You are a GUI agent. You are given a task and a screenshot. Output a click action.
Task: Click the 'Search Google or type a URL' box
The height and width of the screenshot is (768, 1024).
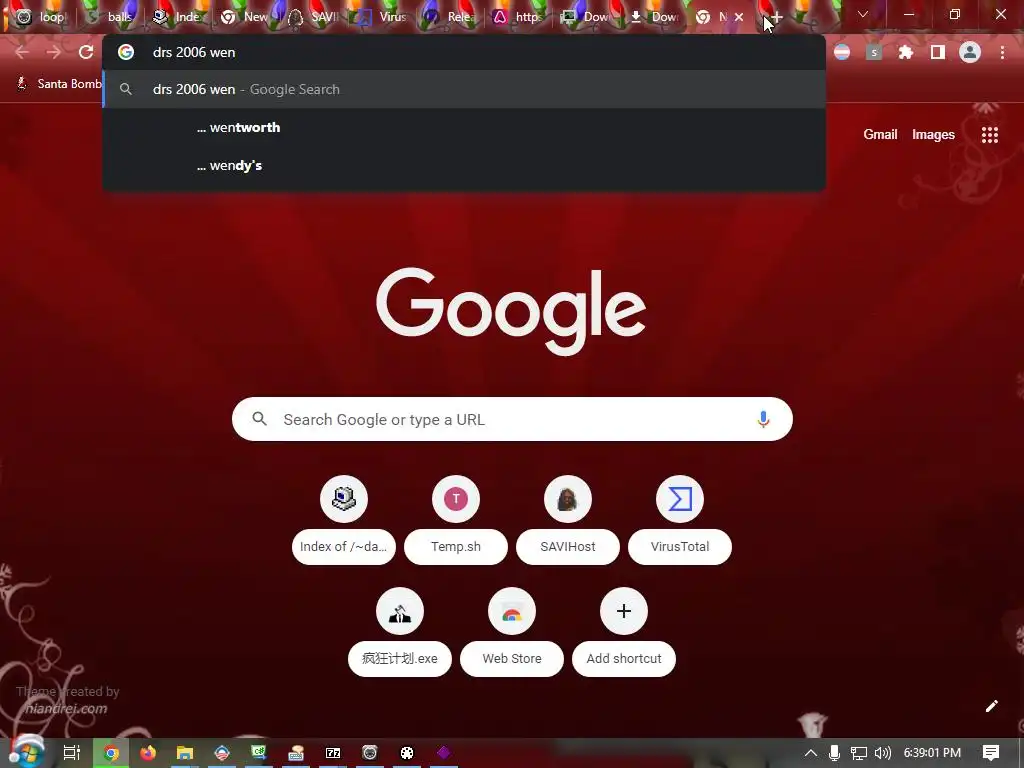click(x=512, y=419)
